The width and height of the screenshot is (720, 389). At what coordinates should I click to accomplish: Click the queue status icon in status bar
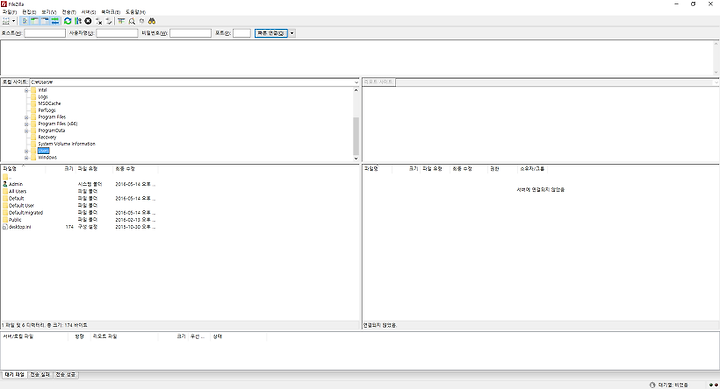652,385
